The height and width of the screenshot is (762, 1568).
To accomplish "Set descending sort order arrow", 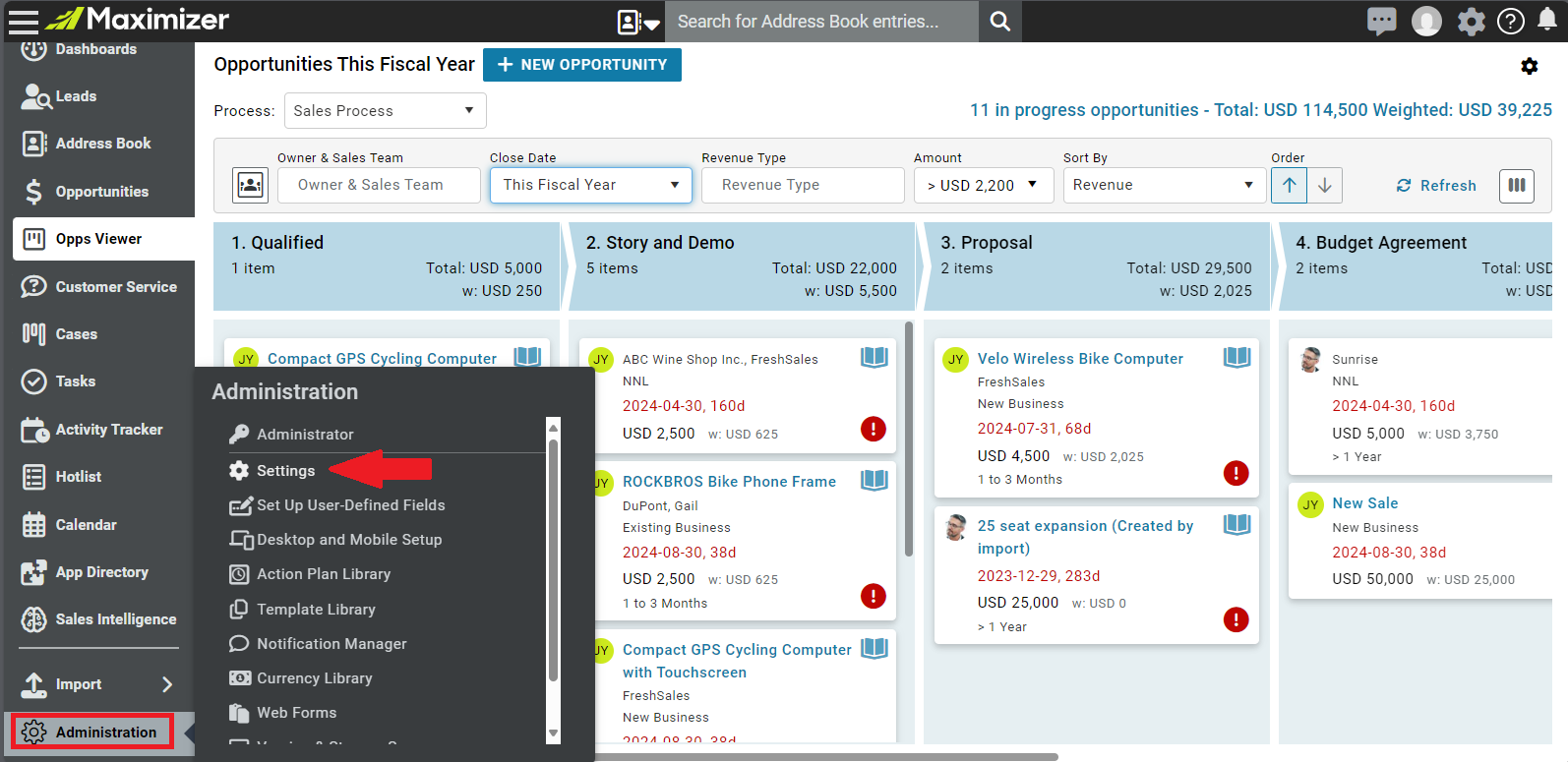I will [x=1325, y=185].
